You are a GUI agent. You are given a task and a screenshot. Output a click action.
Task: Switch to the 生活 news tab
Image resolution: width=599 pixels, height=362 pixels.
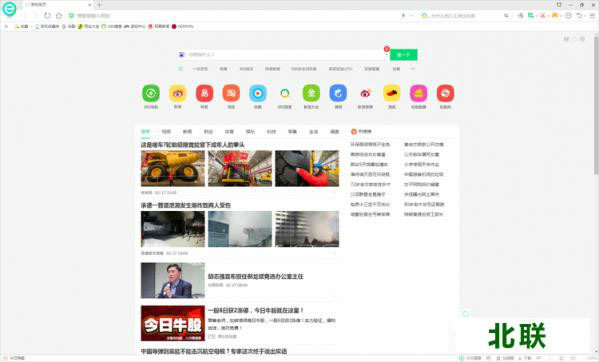[x=313, y=131]
